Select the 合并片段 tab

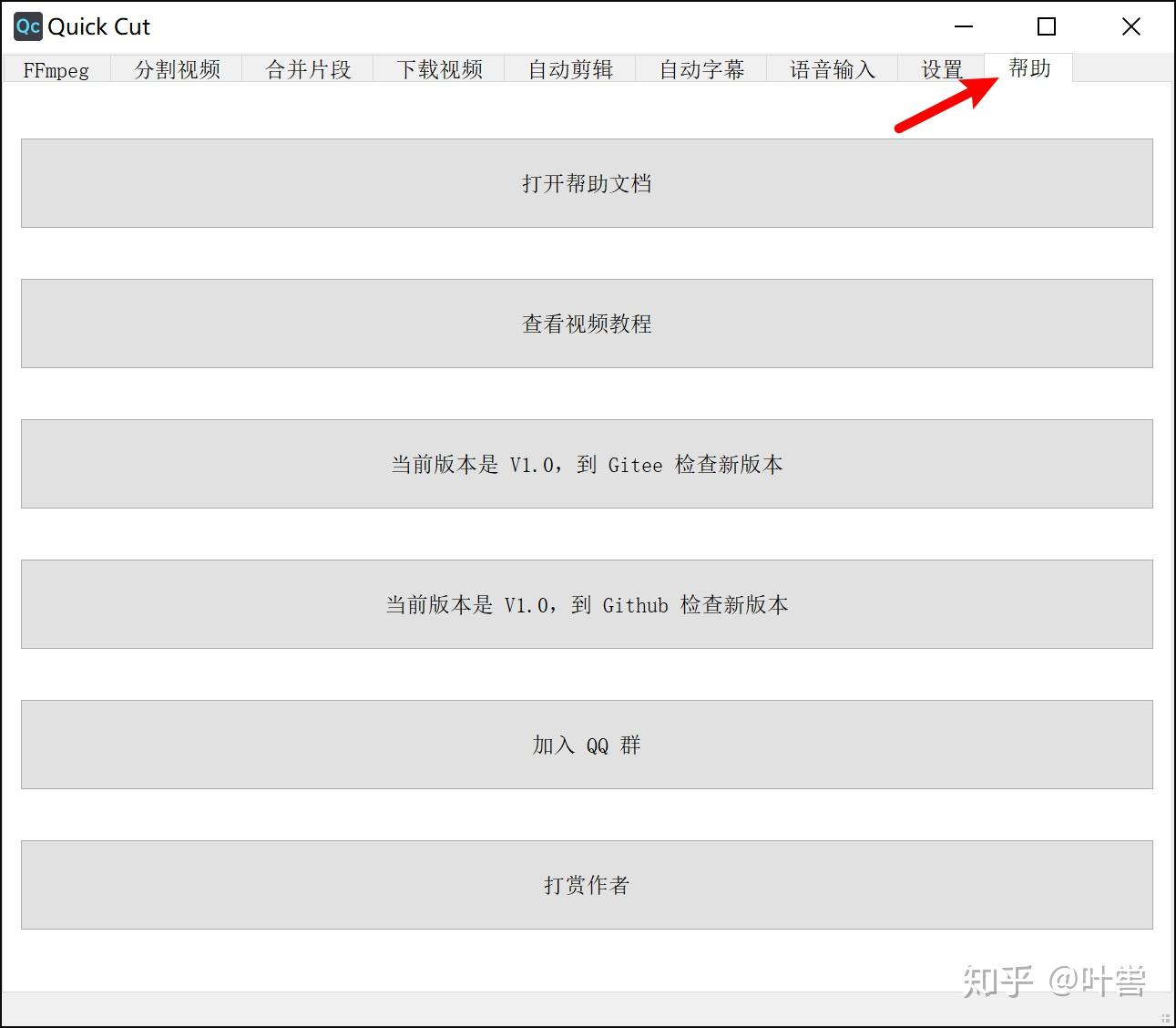point(308,69)
